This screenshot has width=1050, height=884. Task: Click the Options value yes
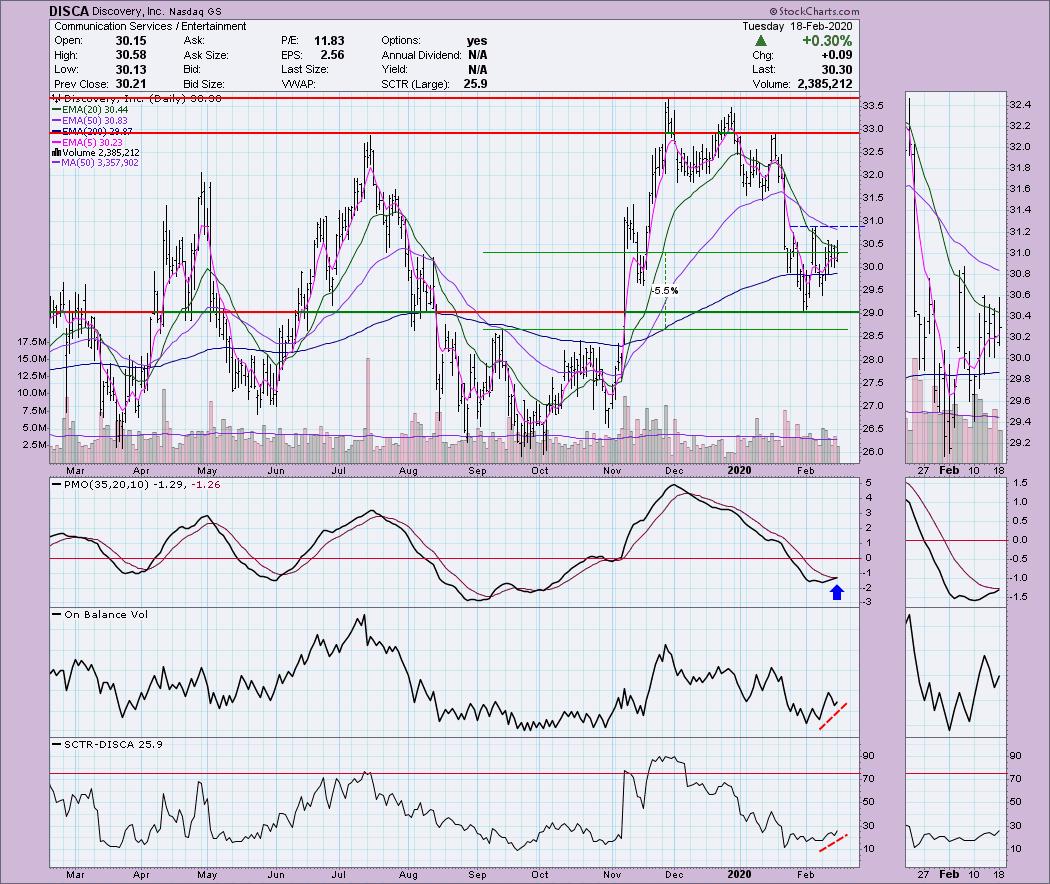pyautogui.click(x=477, y=40)
